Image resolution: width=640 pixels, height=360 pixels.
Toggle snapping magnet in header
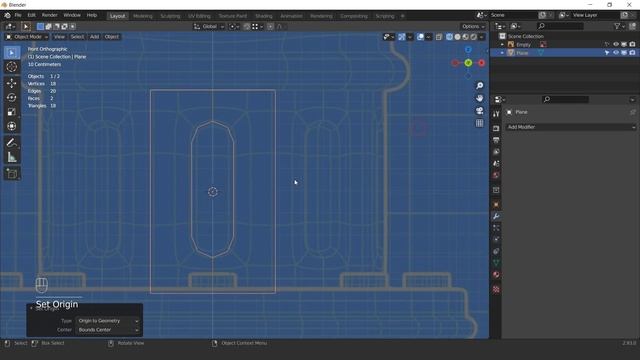click(x=247, y=27)
